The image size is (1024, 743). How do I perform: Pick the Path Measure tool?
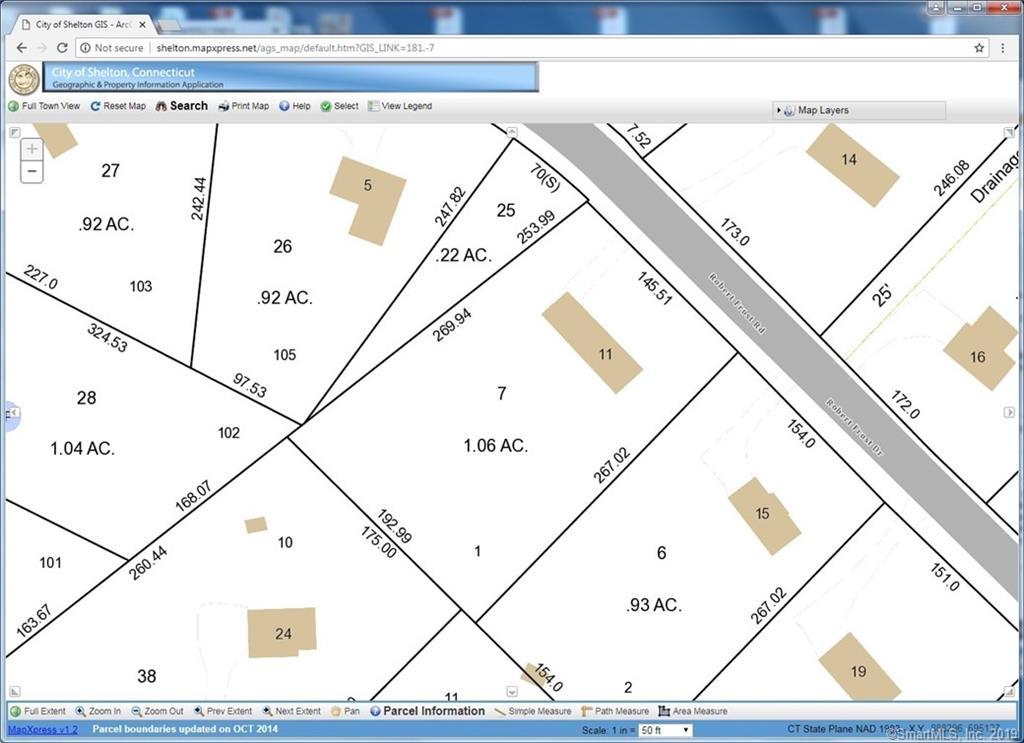[x=615, y=711]
